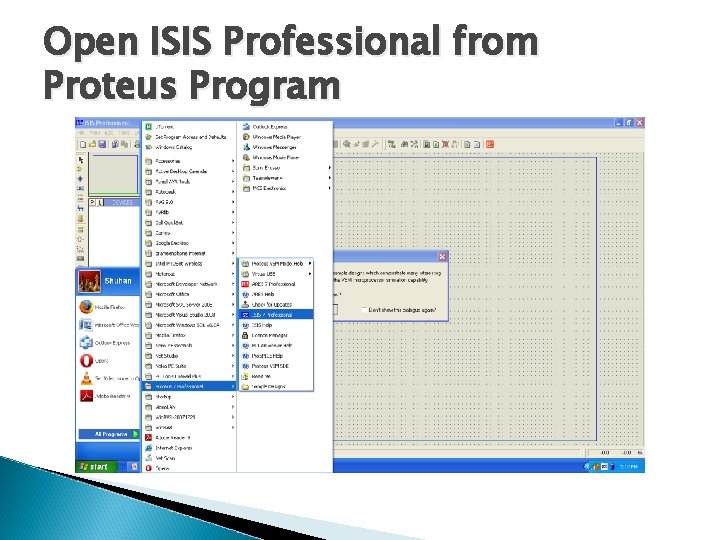The image size is (720, 540).
Task: Open Set Program Access and Defaults
Action: coord(189,137)
